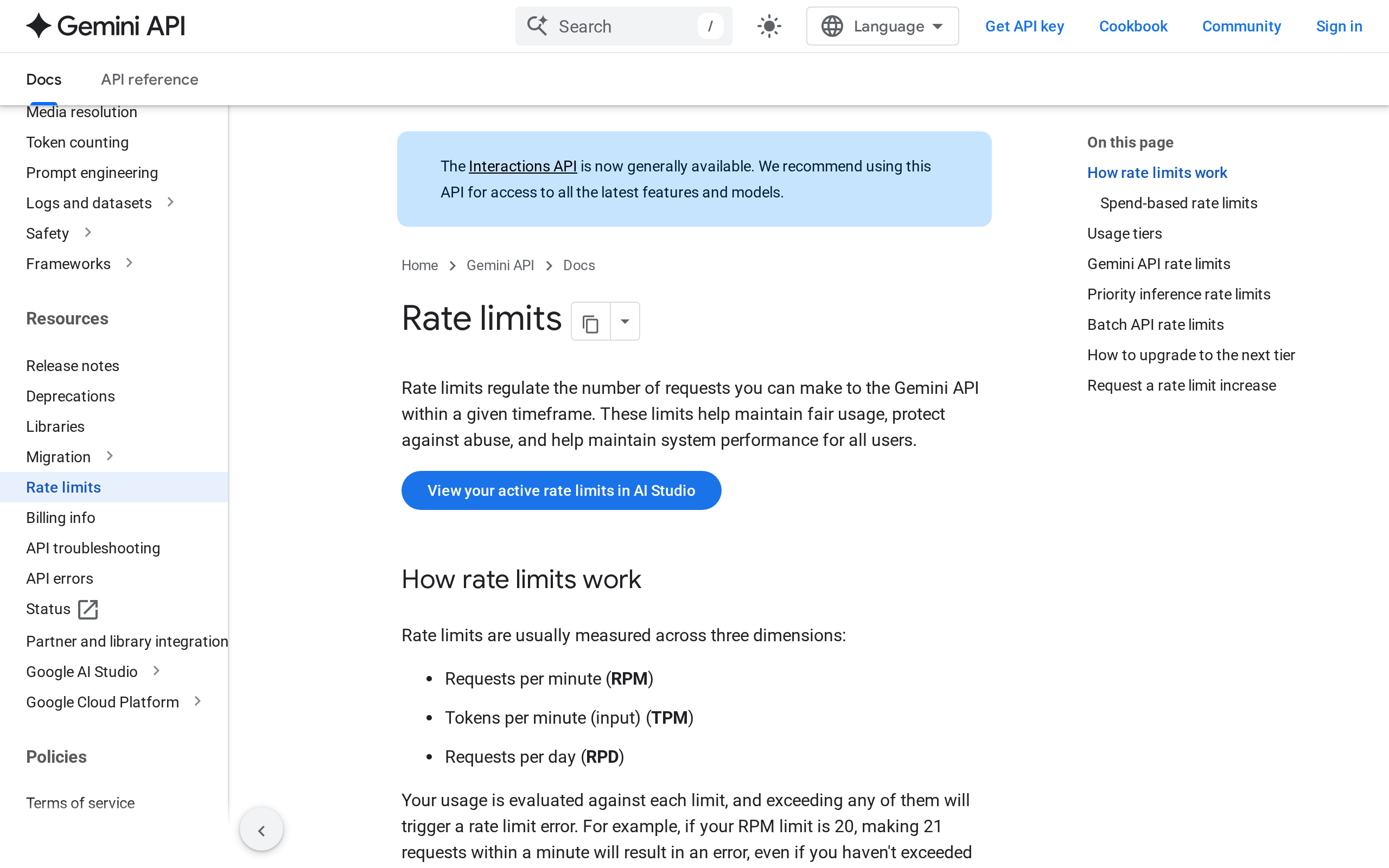Open Libraries in sidebar
Viewport: 1389px width, 868px height.
pos(55,426)
